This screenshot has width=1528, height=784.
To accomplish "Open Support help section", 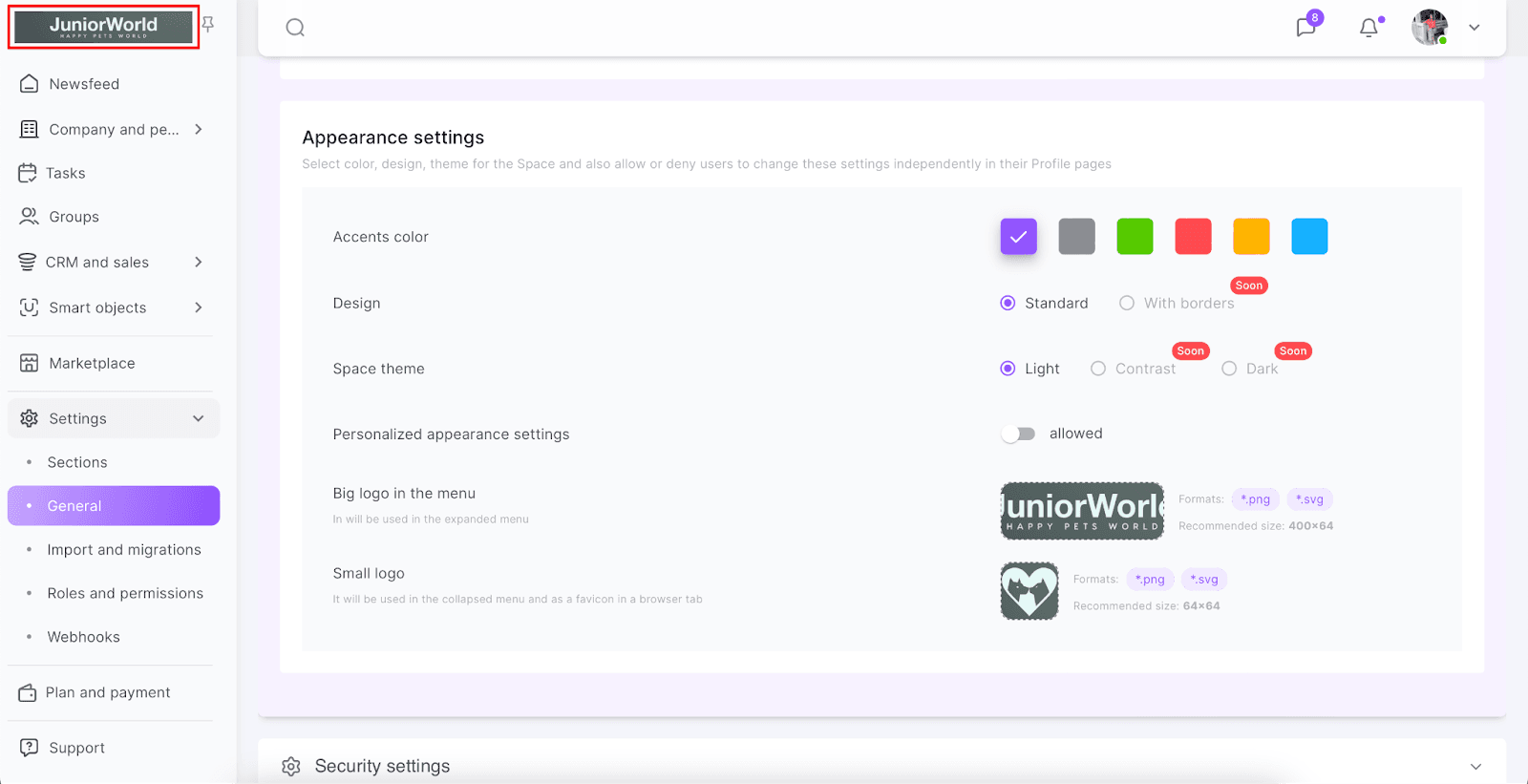I will point(76,748).
